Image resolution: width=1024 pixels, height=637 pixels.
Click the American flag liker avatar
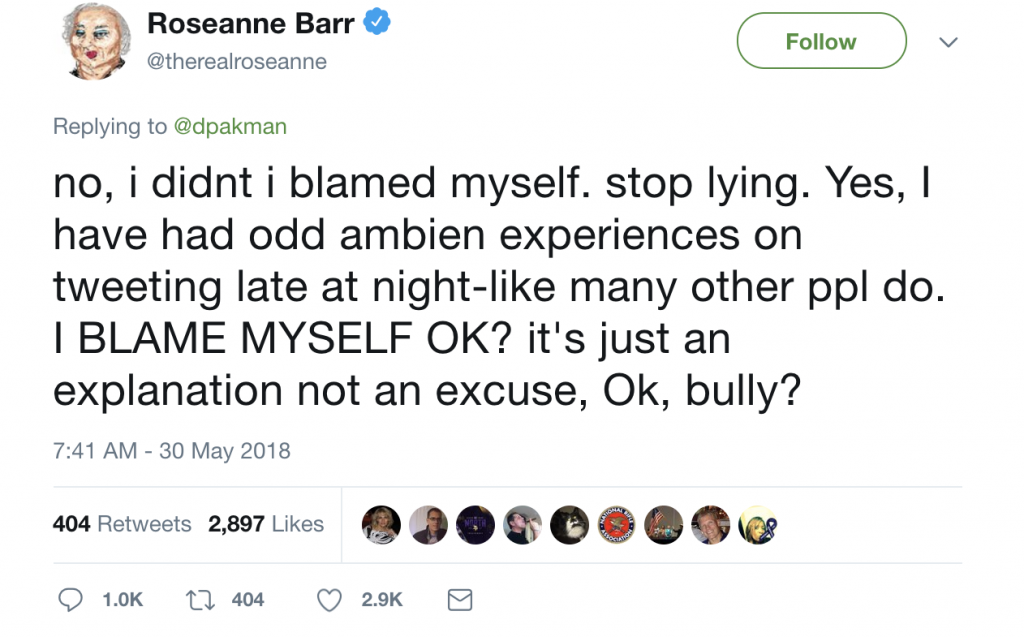click(x=664, y=524)
